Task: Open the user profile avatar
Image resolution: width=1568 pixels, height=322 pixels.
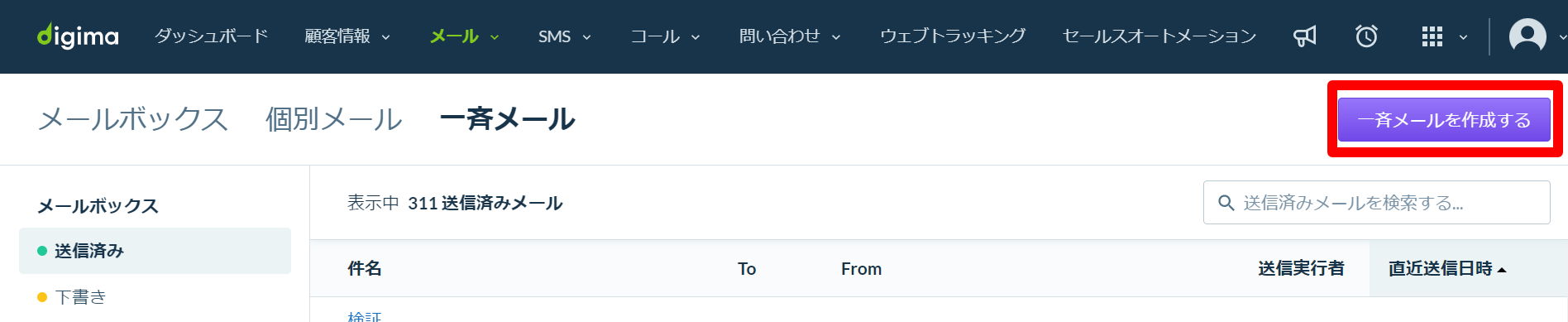Action: 1527,36
